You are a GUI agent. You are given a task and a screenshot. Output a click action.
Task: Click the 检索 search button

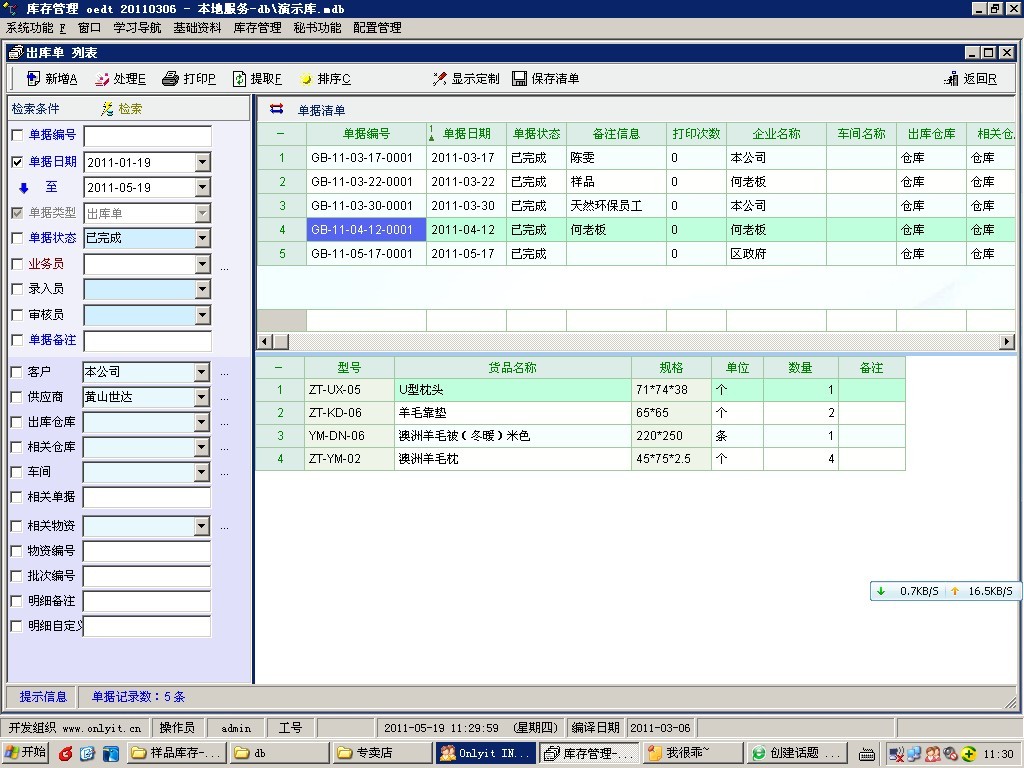pos(121,109)
